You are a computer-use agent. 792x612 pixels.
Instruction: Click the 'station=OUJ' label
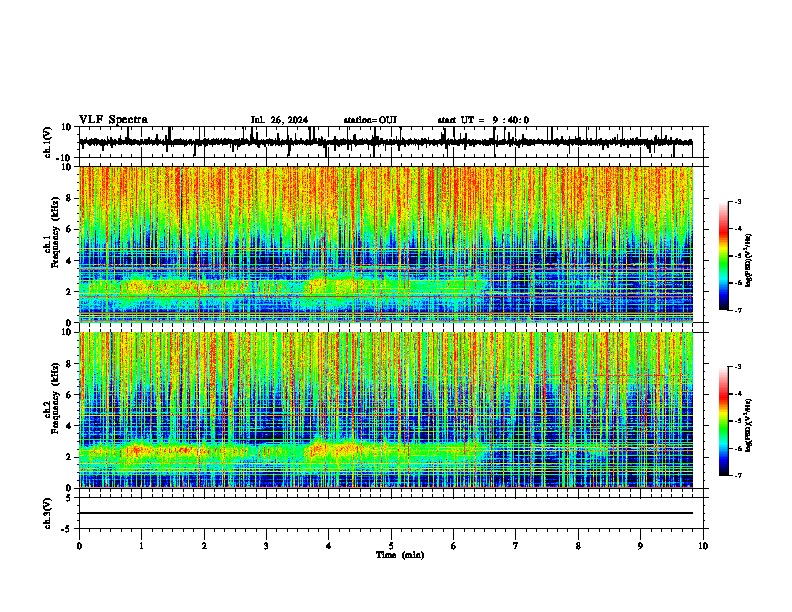tap(370, 120)
